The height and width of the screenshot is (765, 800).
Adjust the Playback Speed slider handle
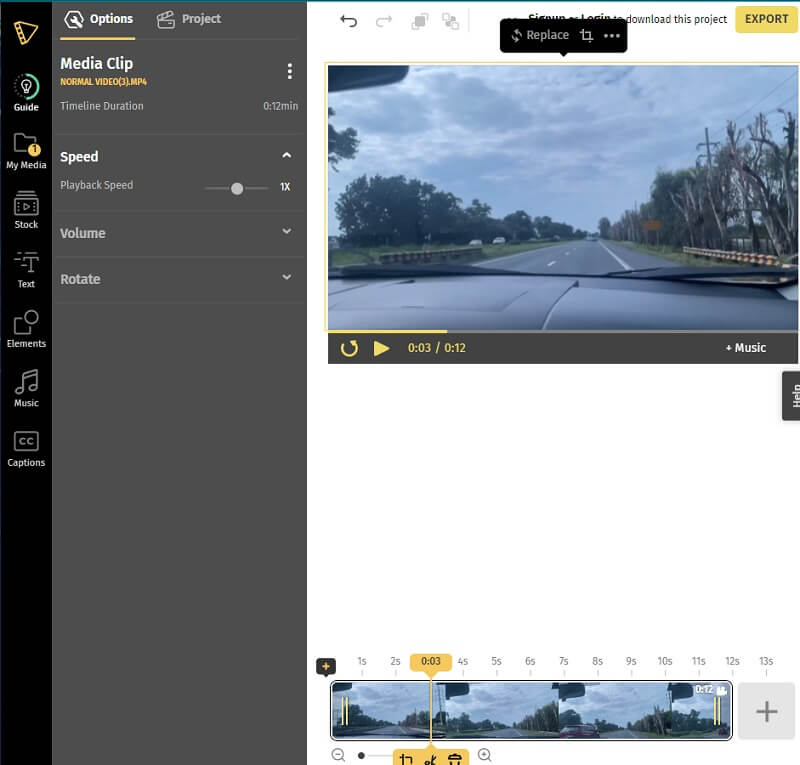pos(237,188)
